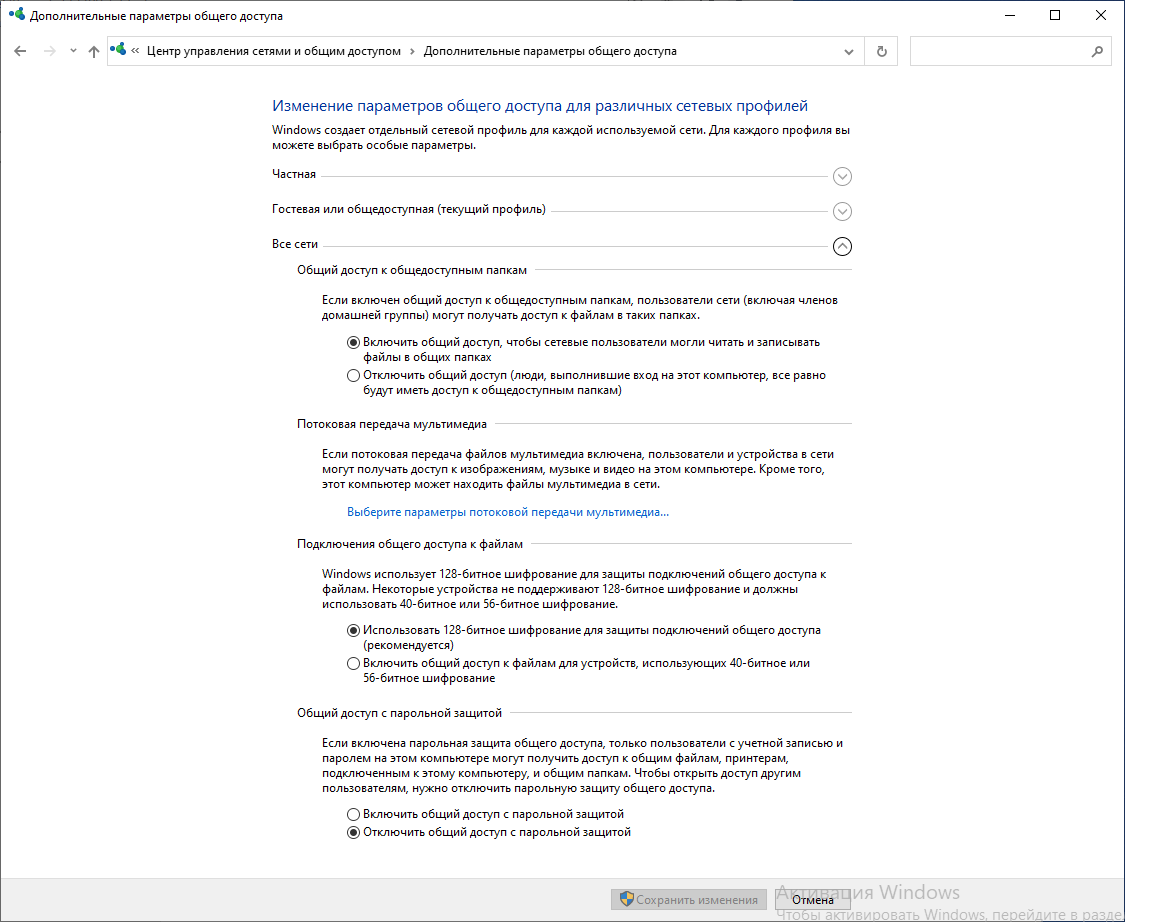Image resolution: width=1152 pixels, height=922 pixels.
Task: Maximize the sharing settings window
Action: tap(1055, 15)
